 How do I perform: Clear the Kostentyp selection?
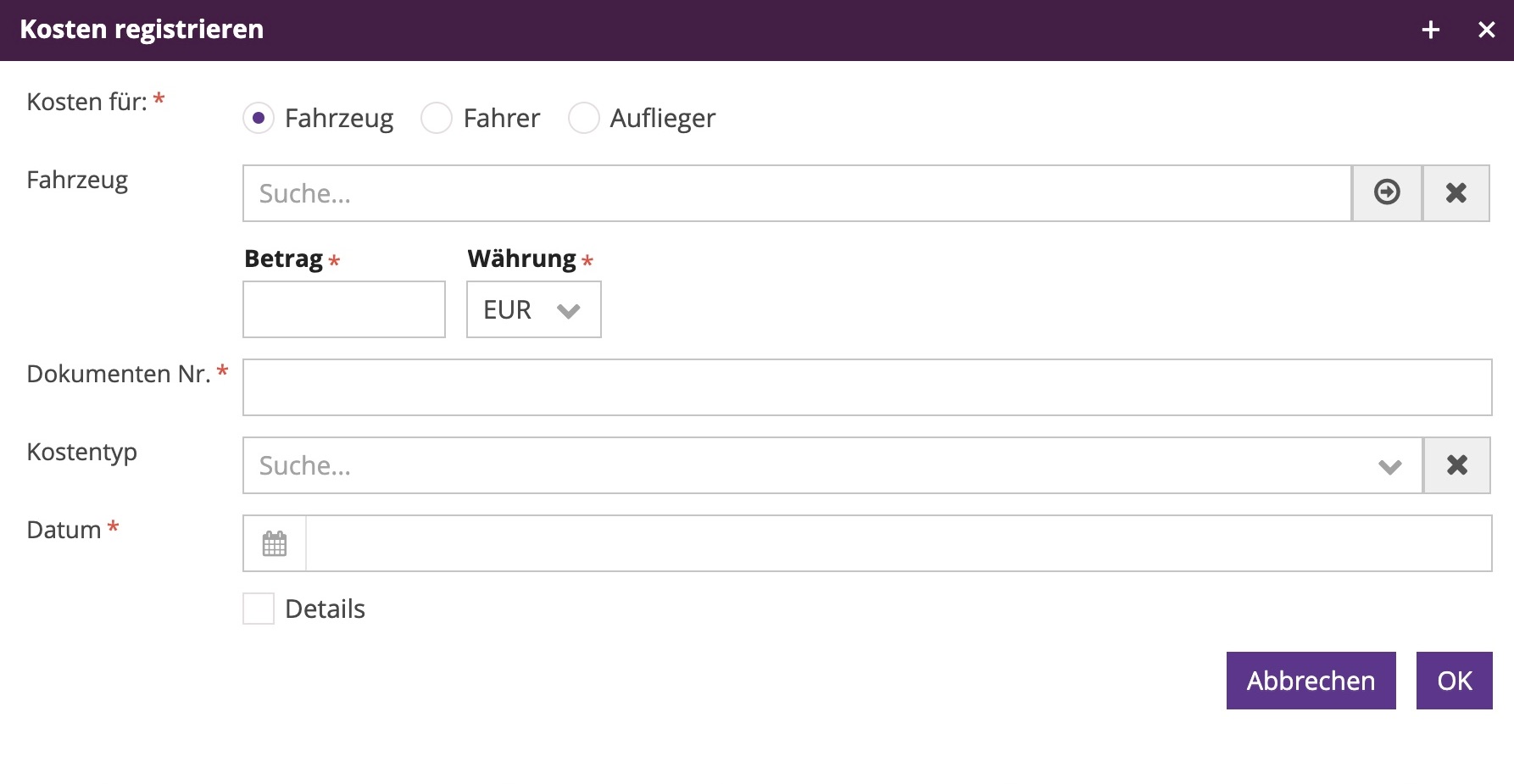click(x=1457, y=465)
